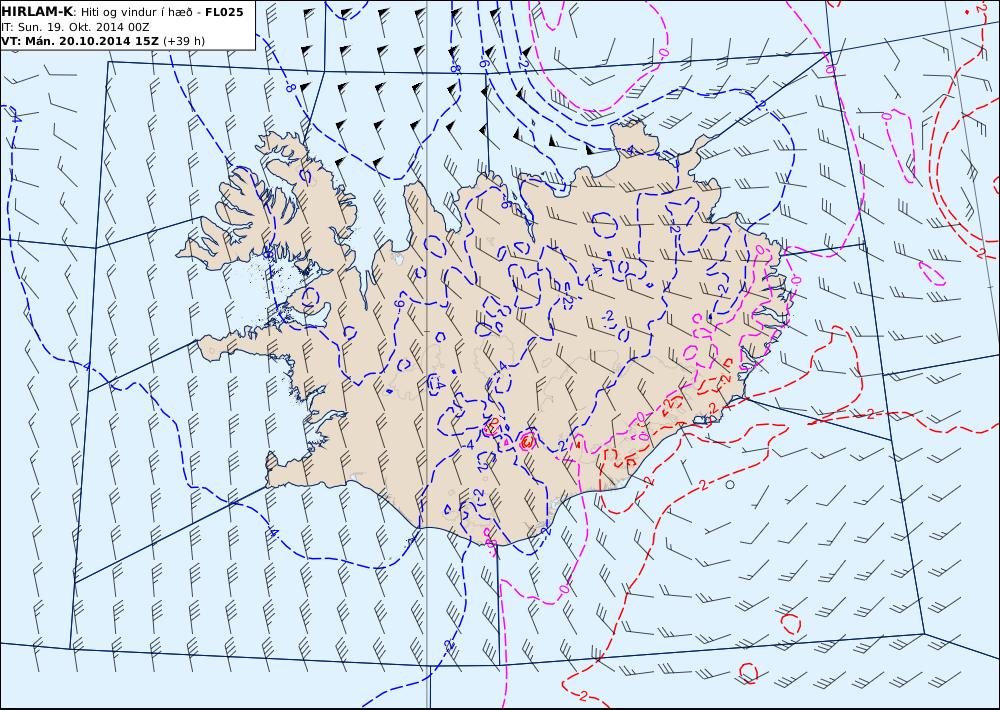Click the calm-wind circle symbol southeast of Iceland
Screen dimensions: 1000x710
point(730,485)
